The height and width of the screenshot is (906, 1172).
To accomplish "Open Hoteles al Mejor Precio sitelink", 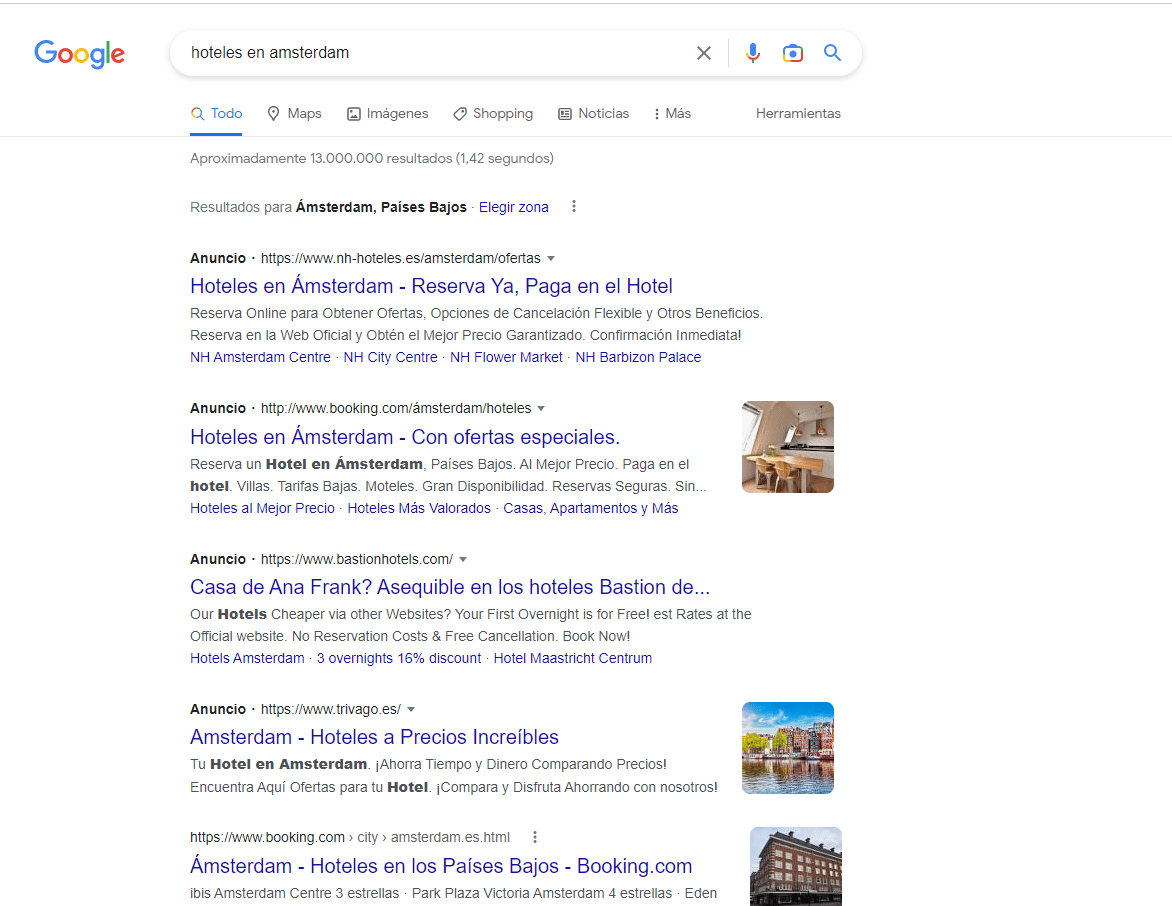I will (262, 508).
